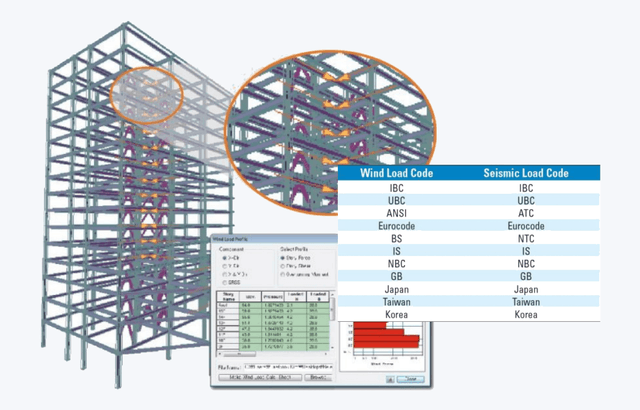Screen dimensions: 640x410
Task: Select the X-Dir component radio button
Action: pyautogui.click(x=224, y=258)
